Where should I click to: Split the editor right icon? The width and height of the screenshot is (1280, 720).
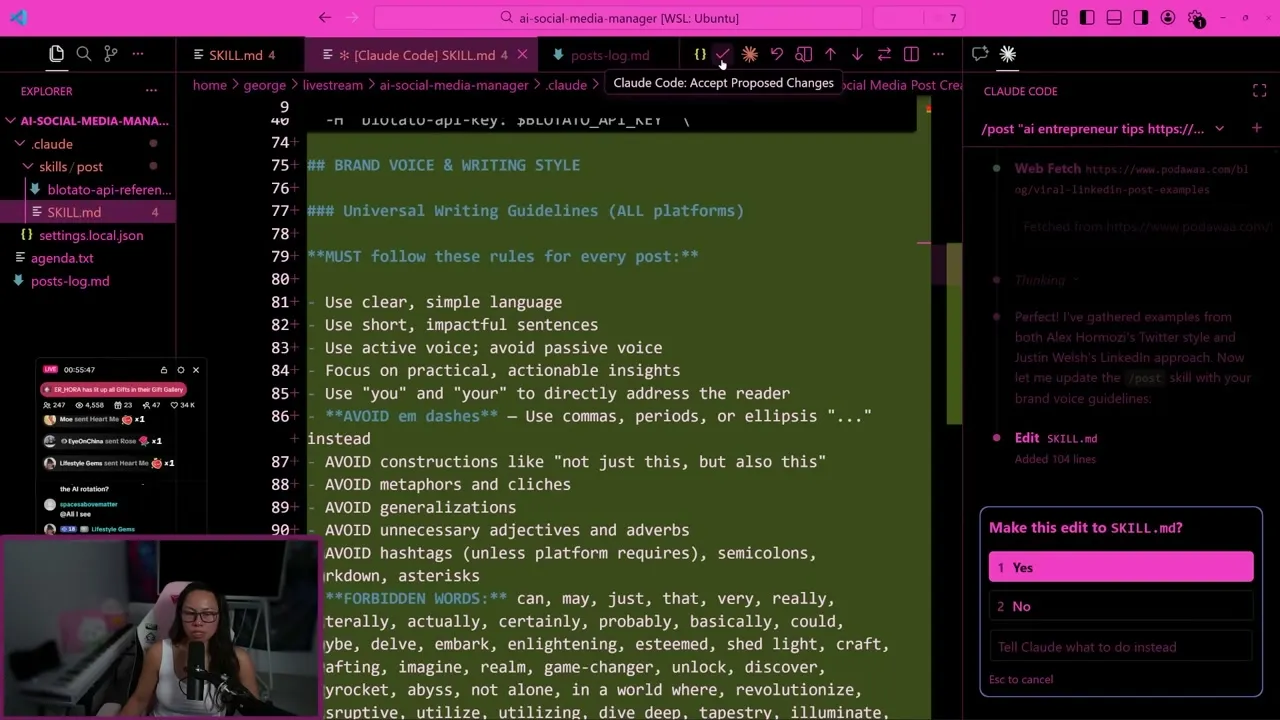coord(911,54)
